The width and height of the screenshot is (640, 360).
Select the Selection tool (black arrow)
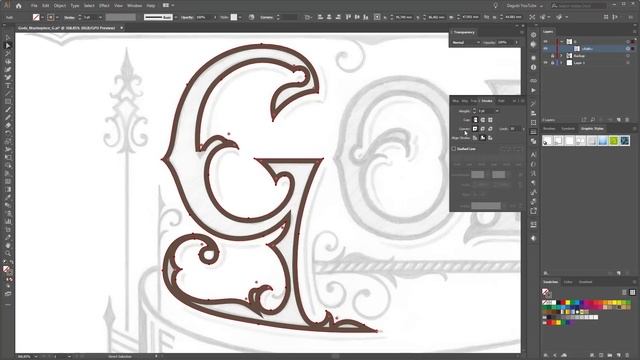(x=8, y=38)
